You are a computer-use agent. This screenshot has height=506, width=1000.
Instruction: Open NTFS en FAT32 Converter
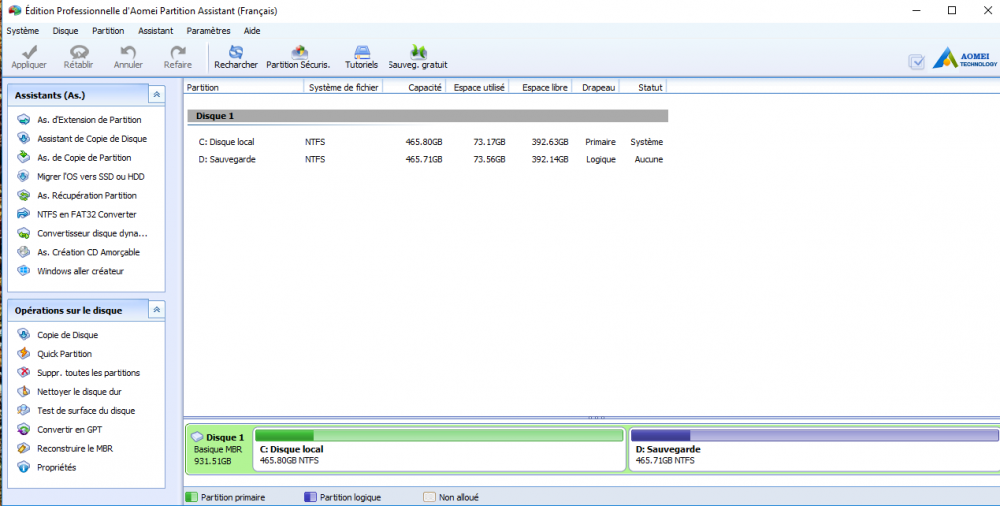tap(87, 214)
